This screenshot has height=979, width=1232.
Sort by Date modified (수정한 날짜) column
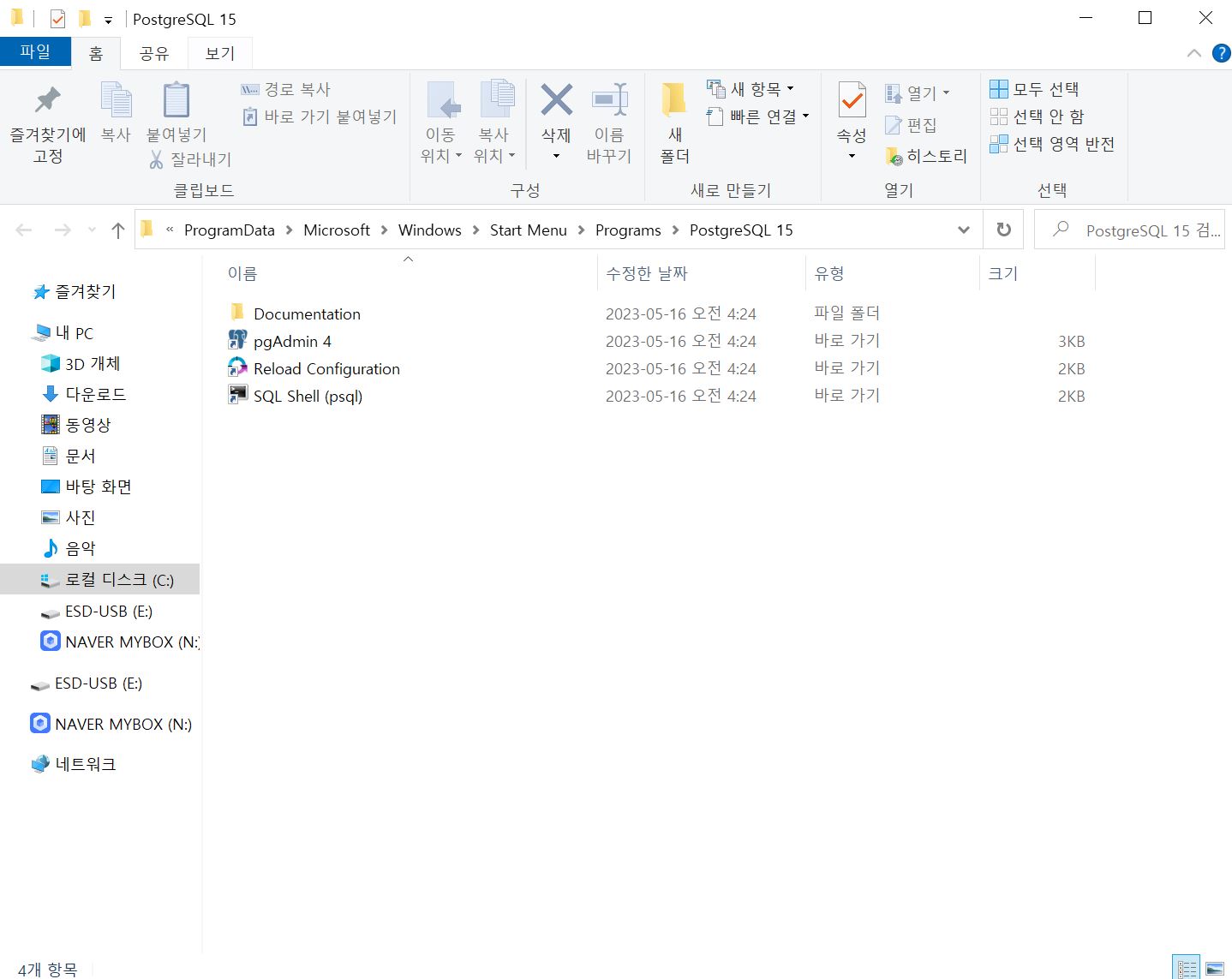click(x=701, y=273)
